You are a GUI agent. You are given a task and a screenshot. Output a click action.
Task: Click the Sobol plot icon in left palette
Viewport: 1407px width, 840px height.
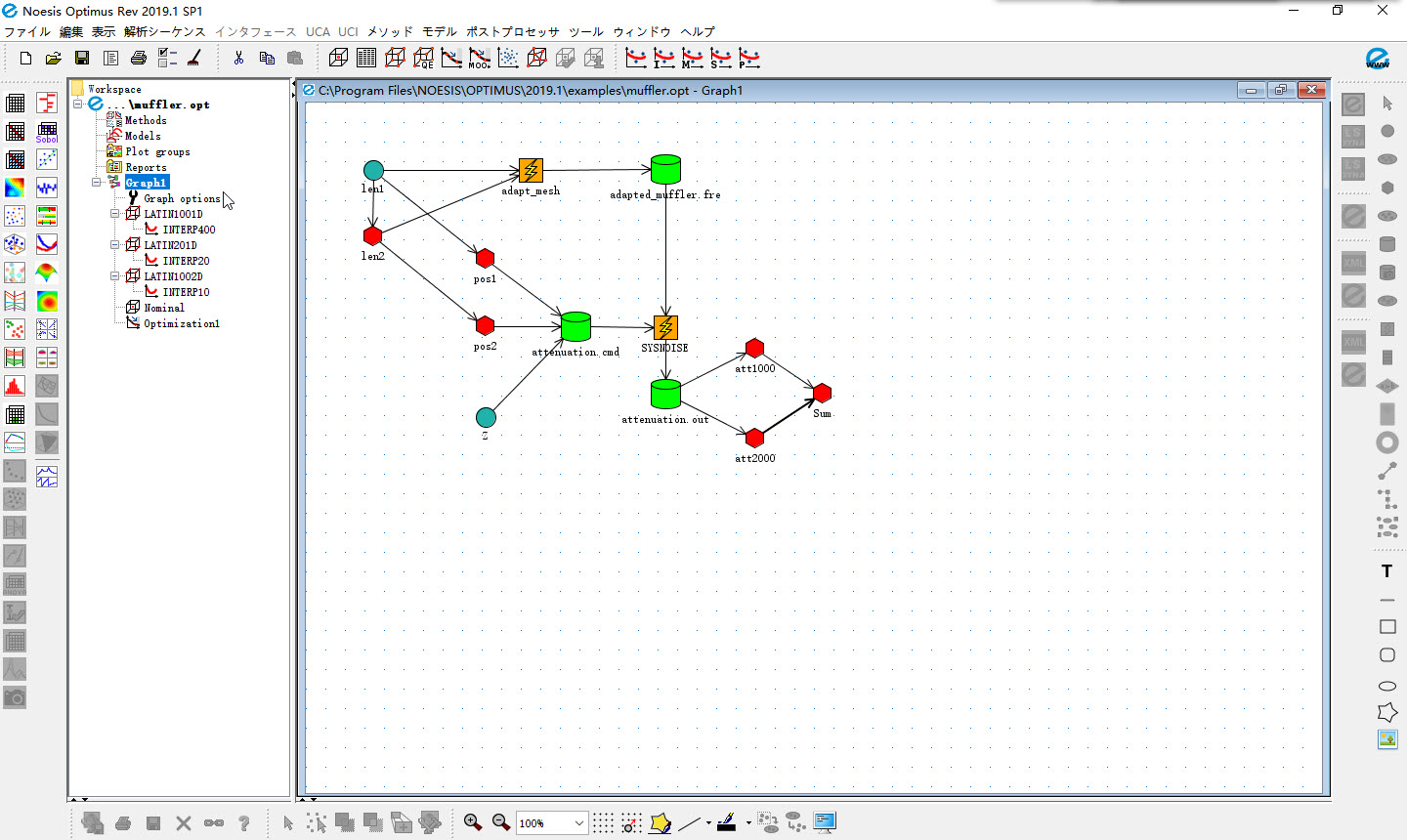point(47,131)
